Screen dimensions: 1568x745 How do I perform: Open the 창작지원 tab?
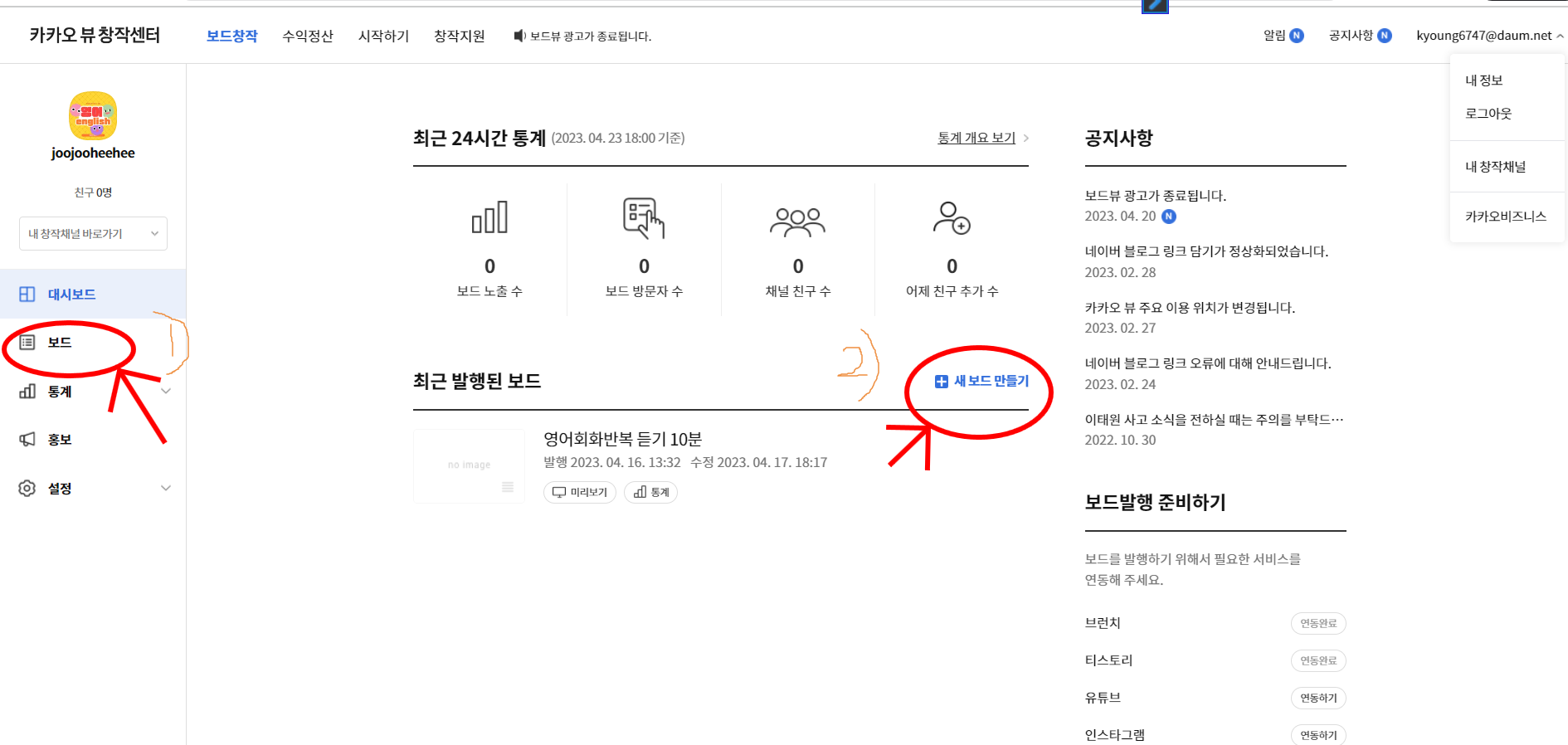point(460,36)
